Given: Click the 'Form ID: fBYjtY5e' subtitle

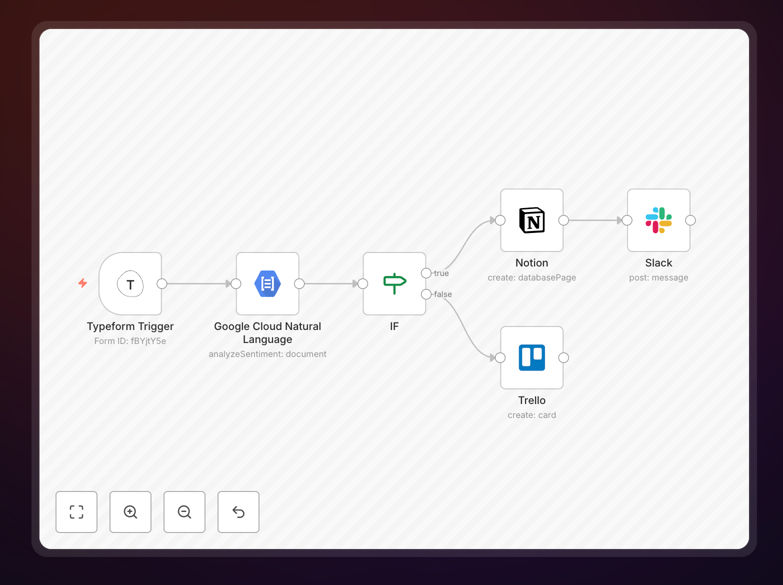Looking at the screenshot, I should tap(130, 341).
